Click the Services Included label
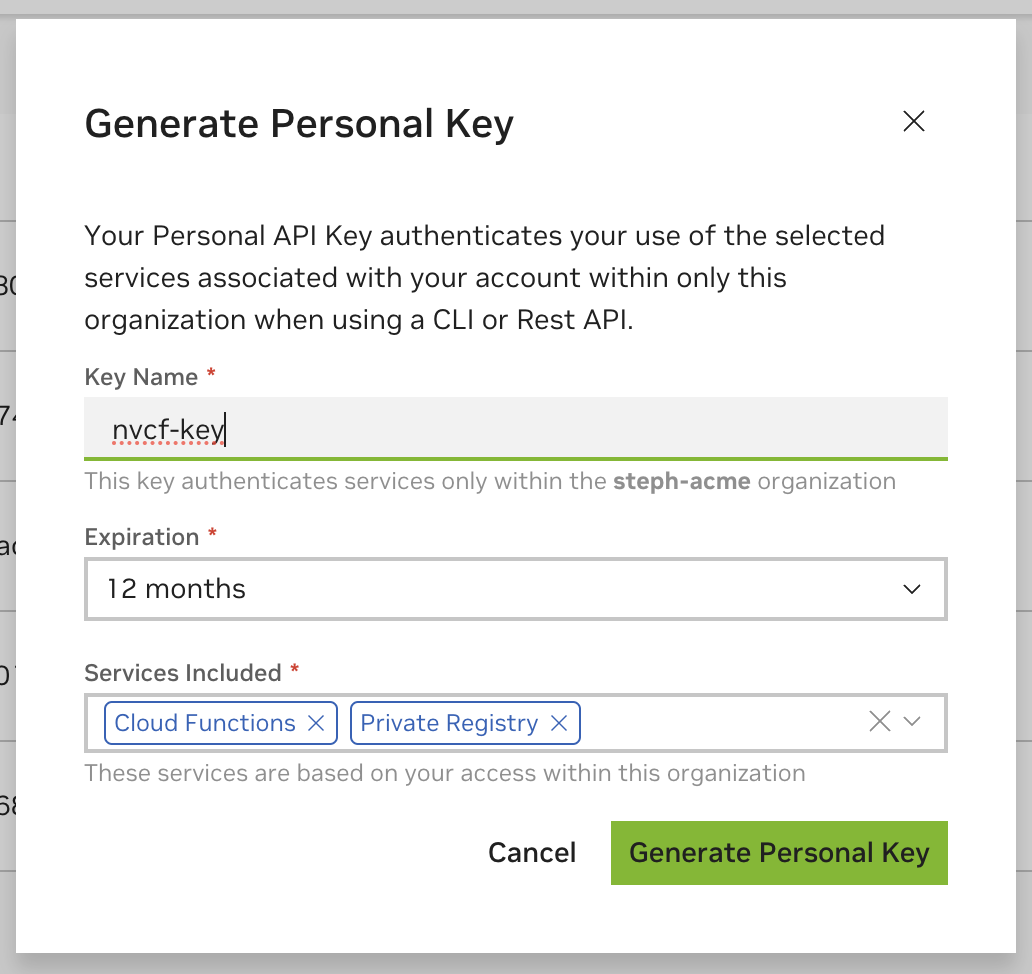This screenshot has height=974, width=1032. click(x=183, y=673)
